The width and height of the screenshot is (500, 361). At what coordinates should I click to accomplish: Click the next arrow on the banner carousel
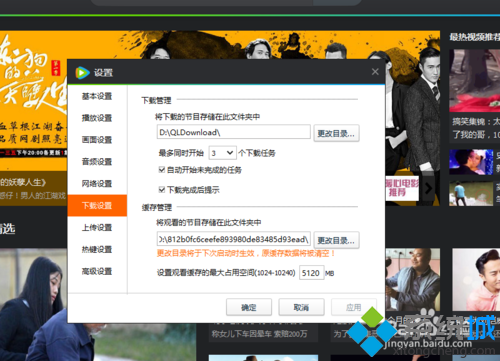click(x=429, y=189)
